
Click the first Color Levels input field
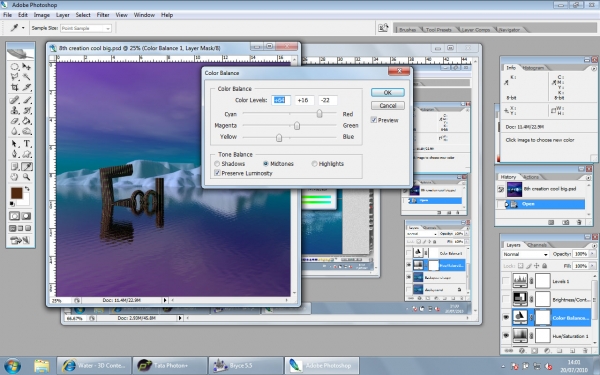pyautogui.click(x=281, y=100)
